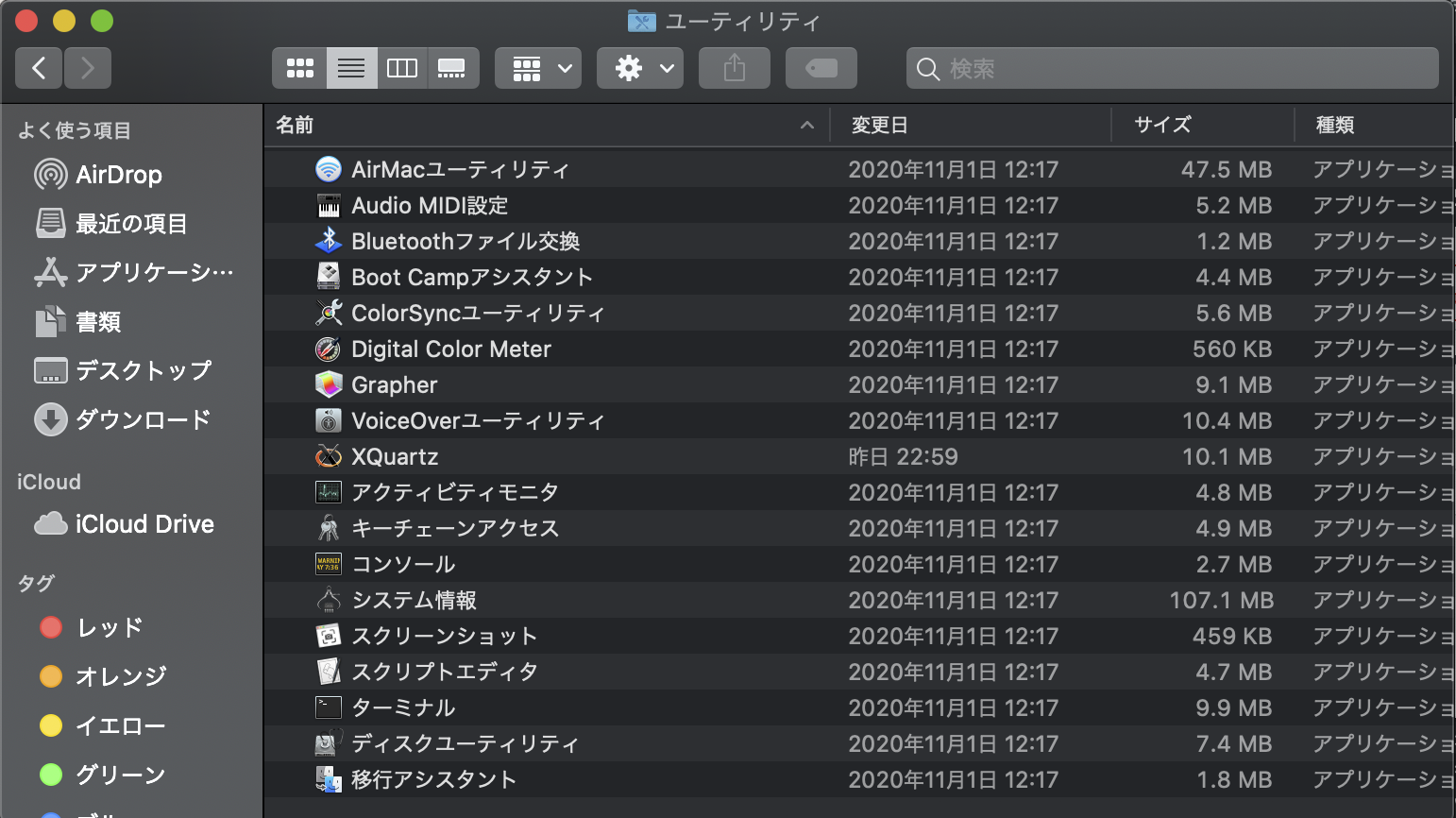The image size is (1456, 818).
Task: Click the ColorSyncユーティリティ icon
Action: tap(328, 313)
